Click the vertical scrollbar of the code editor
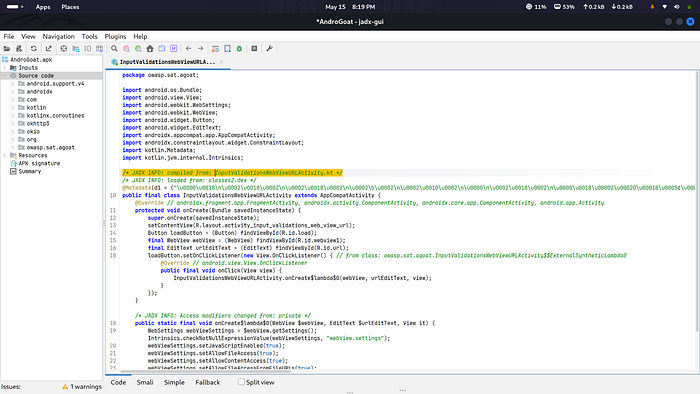 [x=697, y=201]
